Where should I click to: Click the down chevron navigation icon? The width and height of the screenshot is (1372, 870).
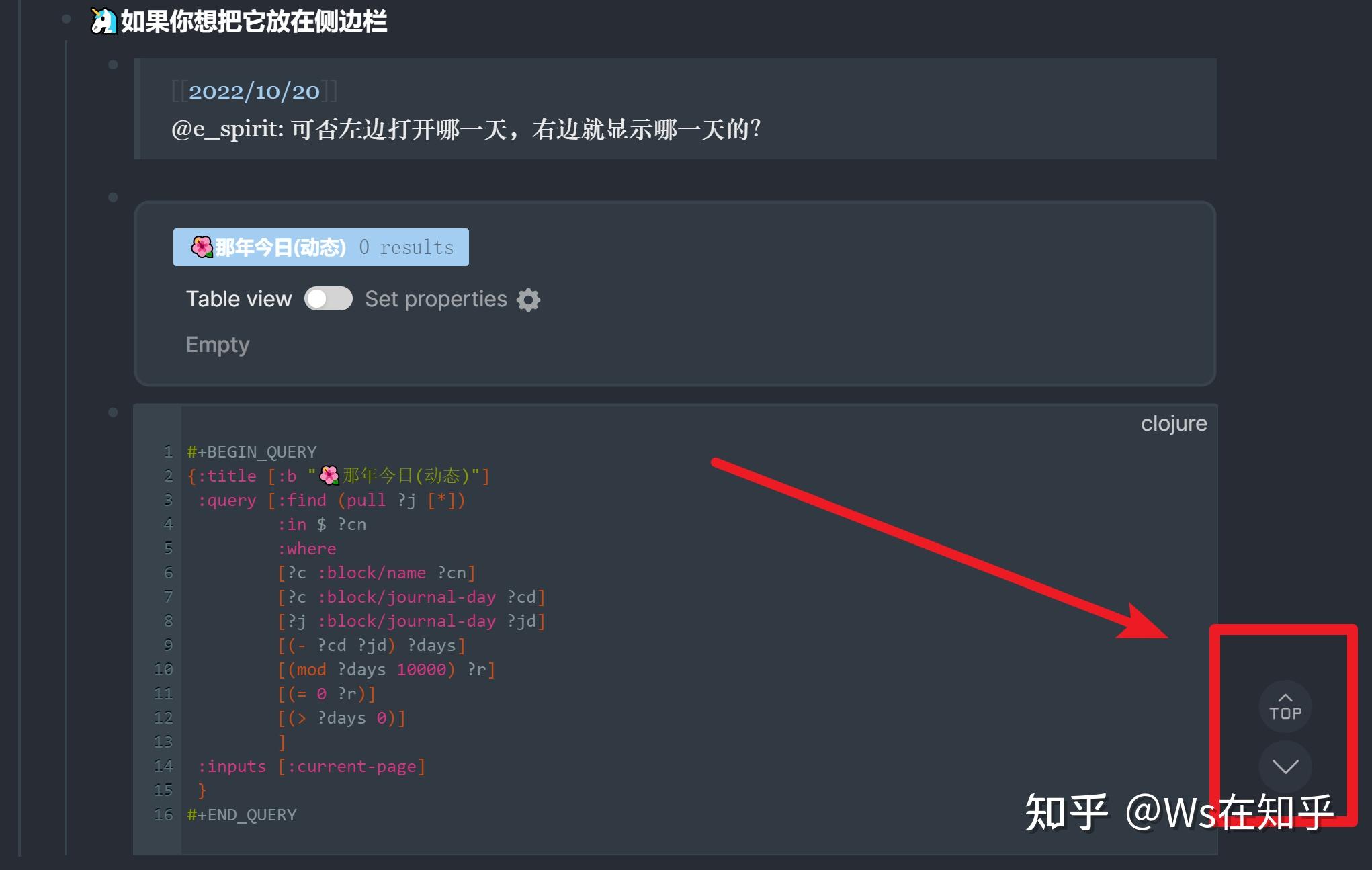click(1285, 767)
